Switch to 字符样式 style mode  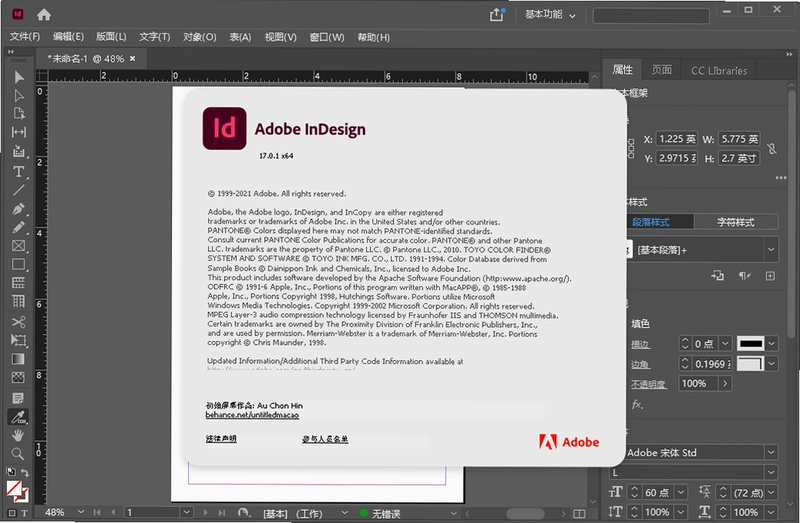(x=736, y=222)
